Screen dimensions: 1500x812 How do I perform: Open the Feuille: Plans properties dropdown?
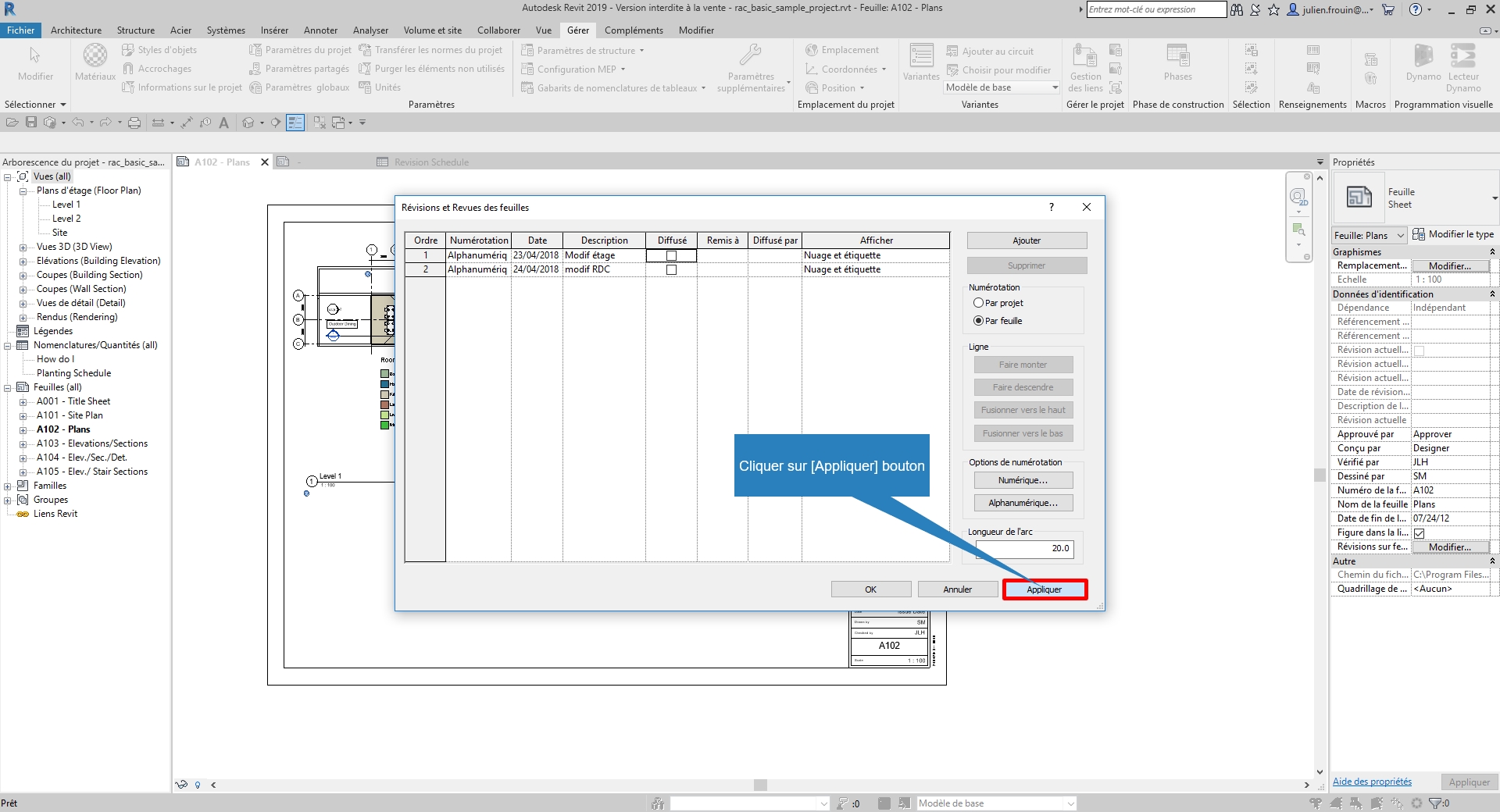pyautogui.click(x=1369, y=235)
